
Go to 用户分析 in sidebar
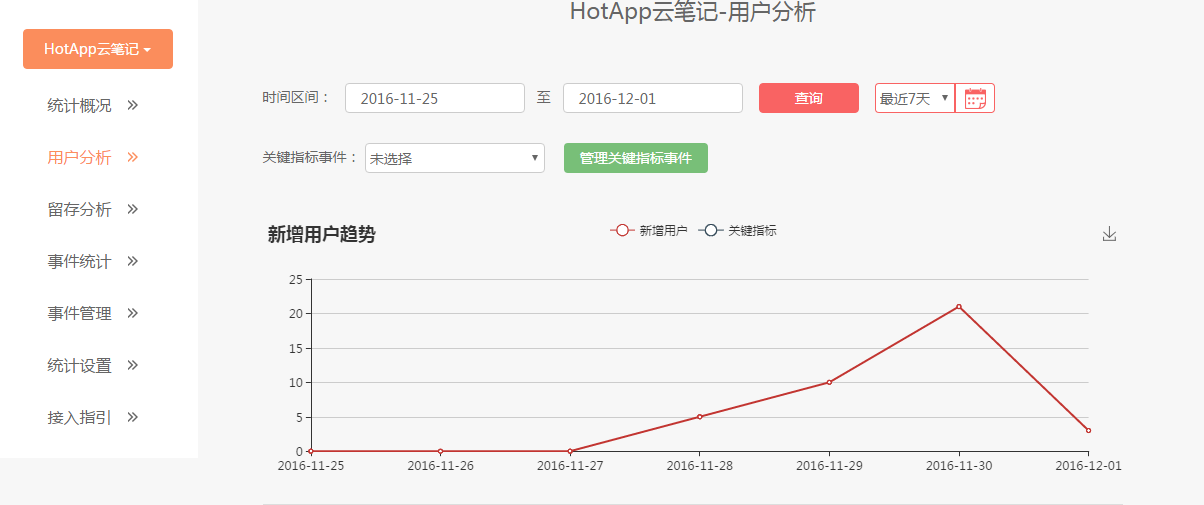click(79, 157)
